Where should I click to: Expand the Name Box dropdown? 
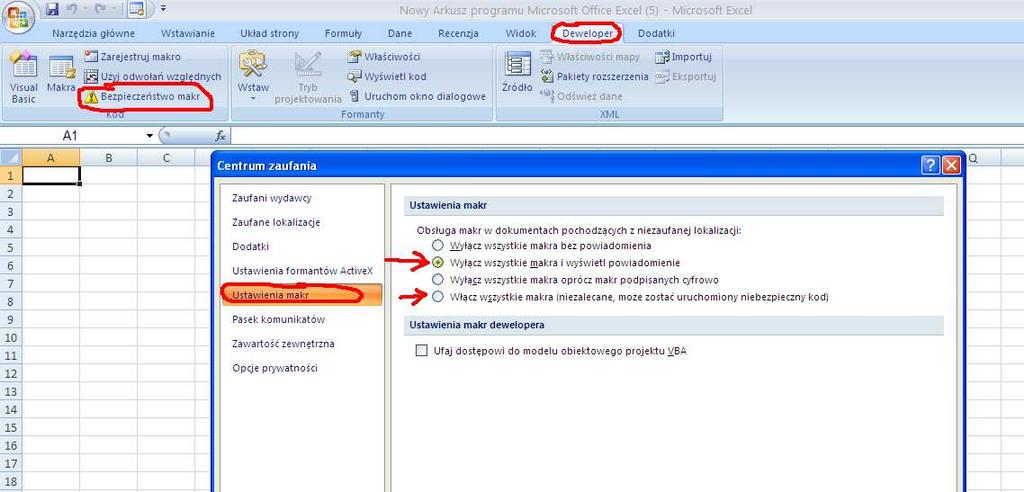point(150,136)
